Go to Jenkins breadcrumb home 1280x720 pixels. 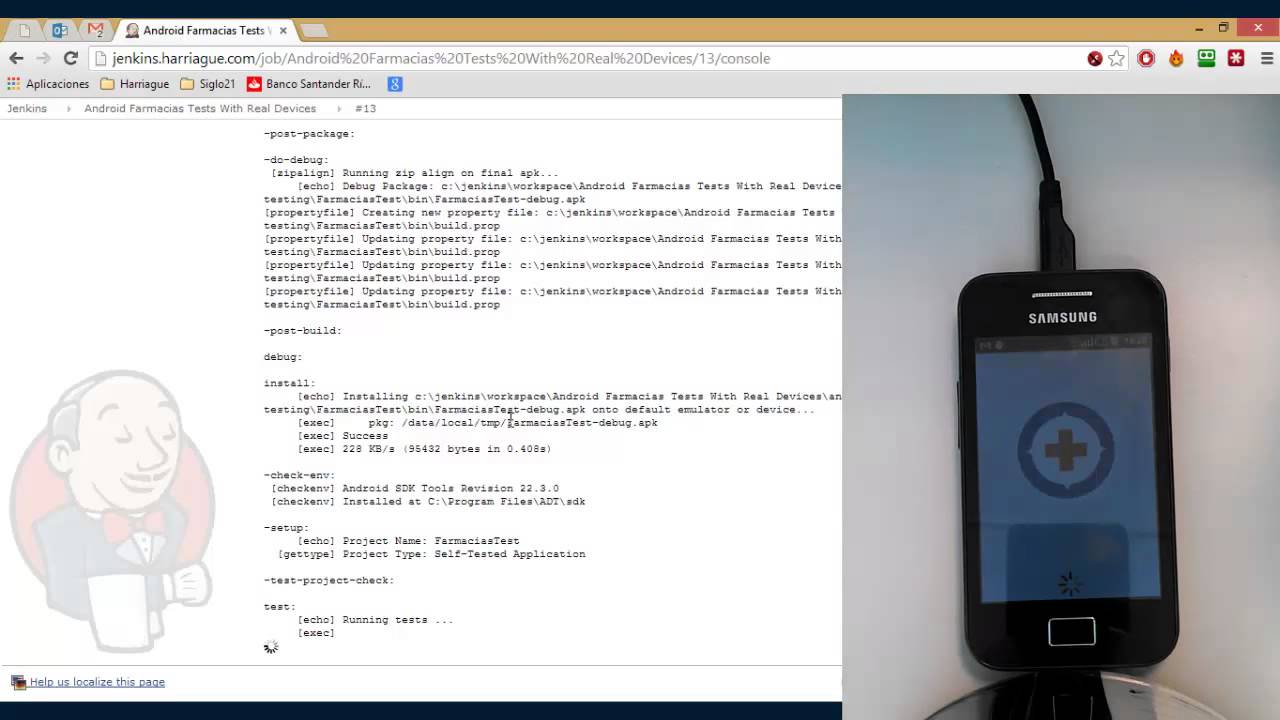coord(27,108)
